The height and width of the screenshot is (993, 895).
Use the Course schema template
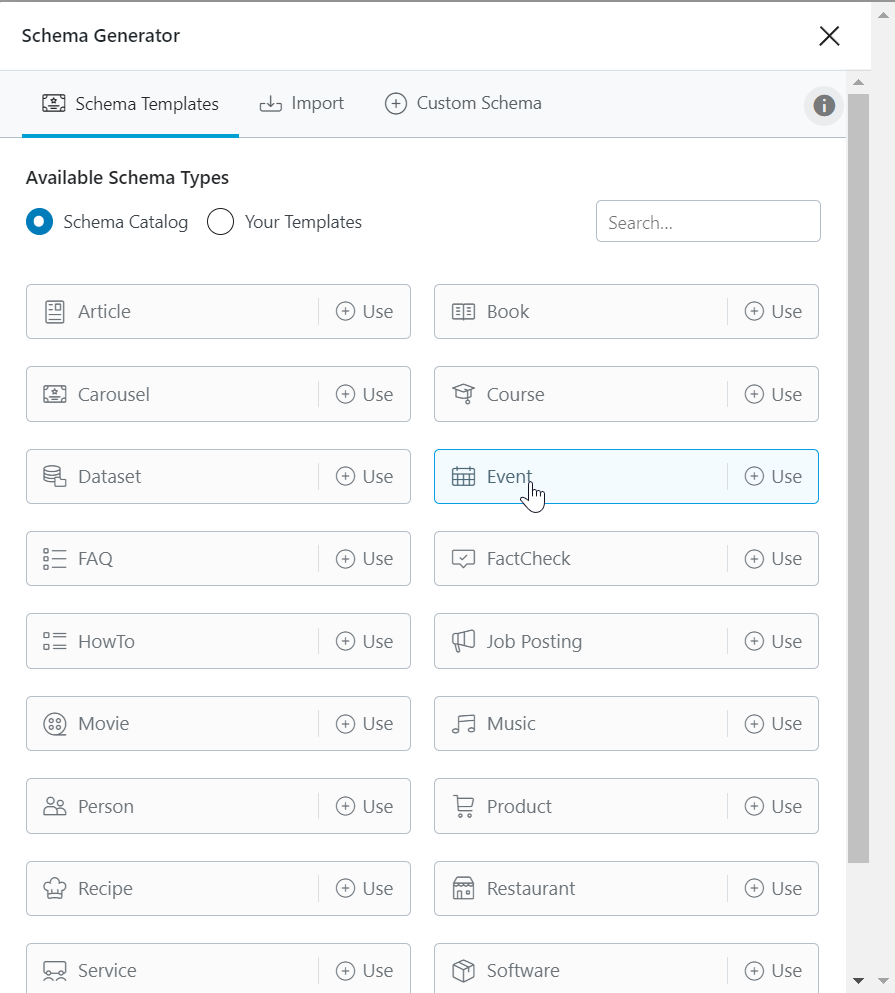[x=773, y=394]
